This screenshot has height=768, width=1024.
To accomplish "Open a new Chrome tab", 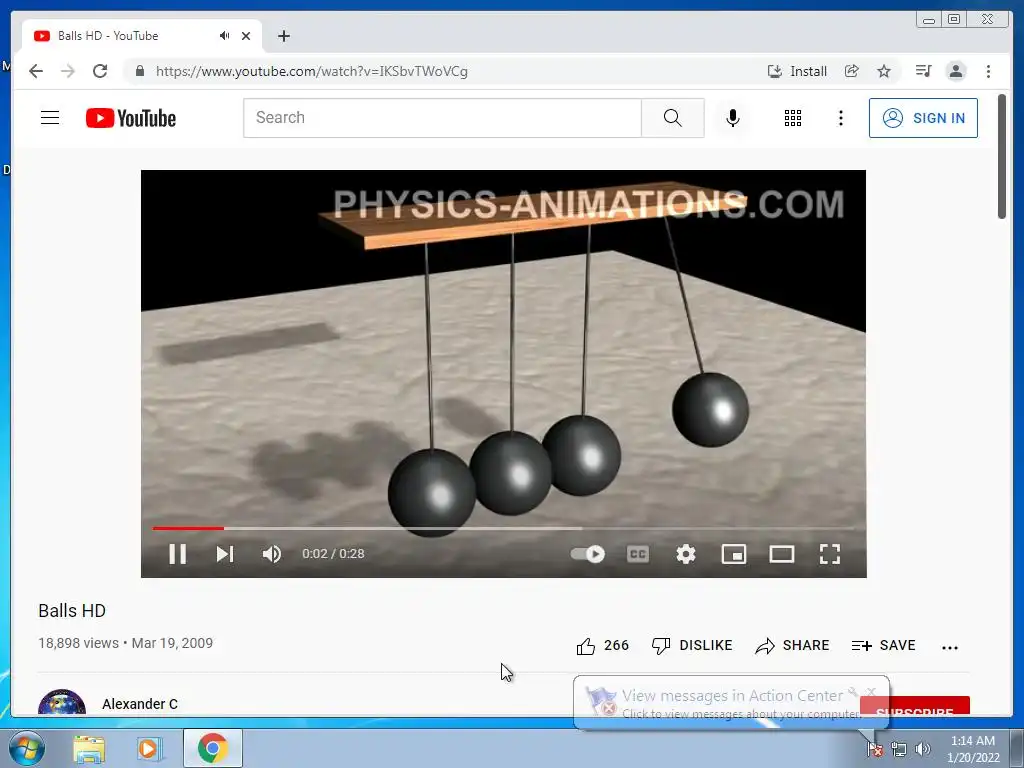I will [x=283, y=36].
